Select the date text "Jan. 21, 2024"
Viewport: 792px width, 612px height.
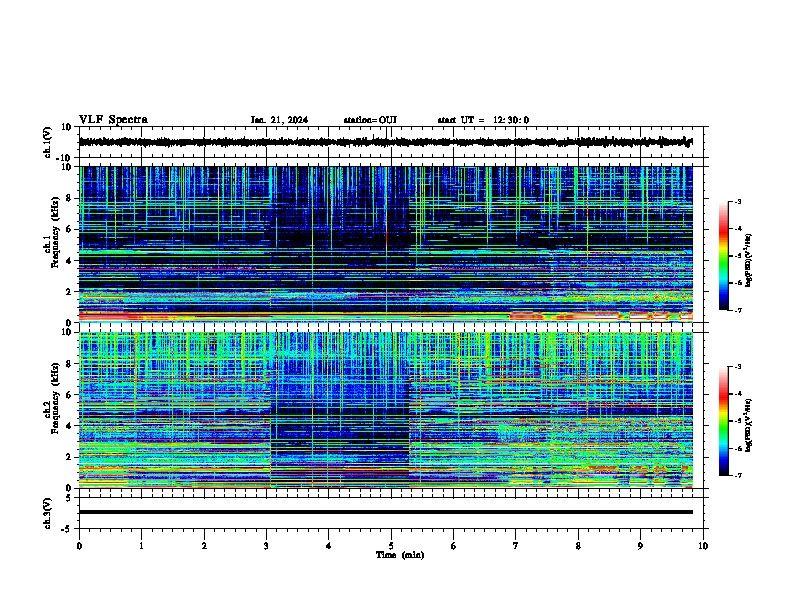279,120
